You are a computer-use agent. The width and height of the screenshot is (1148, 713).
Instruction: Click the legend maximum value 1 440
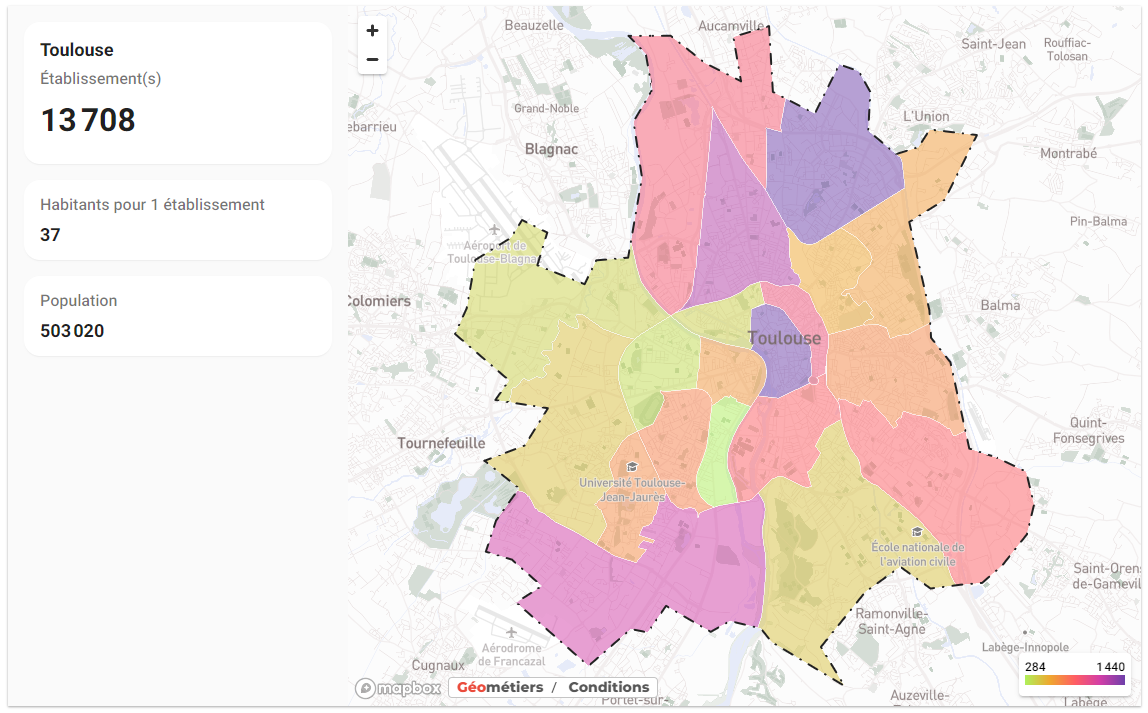pos(1110,667)
